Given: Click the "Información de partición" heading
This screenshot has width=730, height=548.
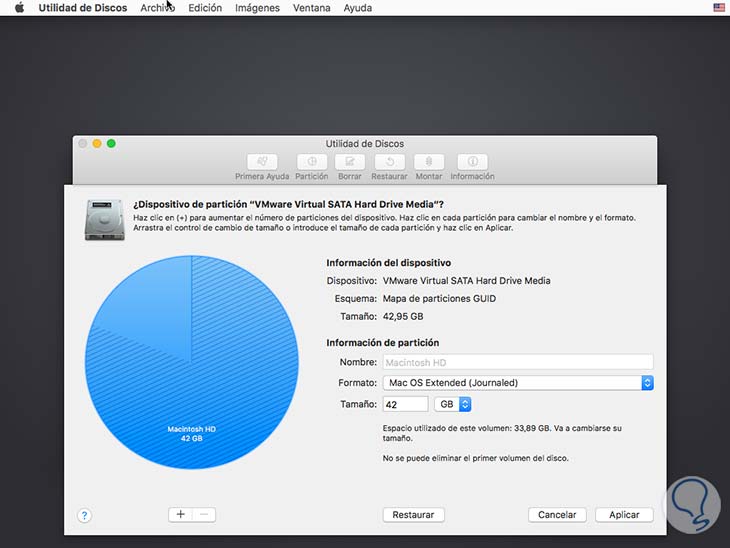Looking at the screenshot, I should (383, 343).
